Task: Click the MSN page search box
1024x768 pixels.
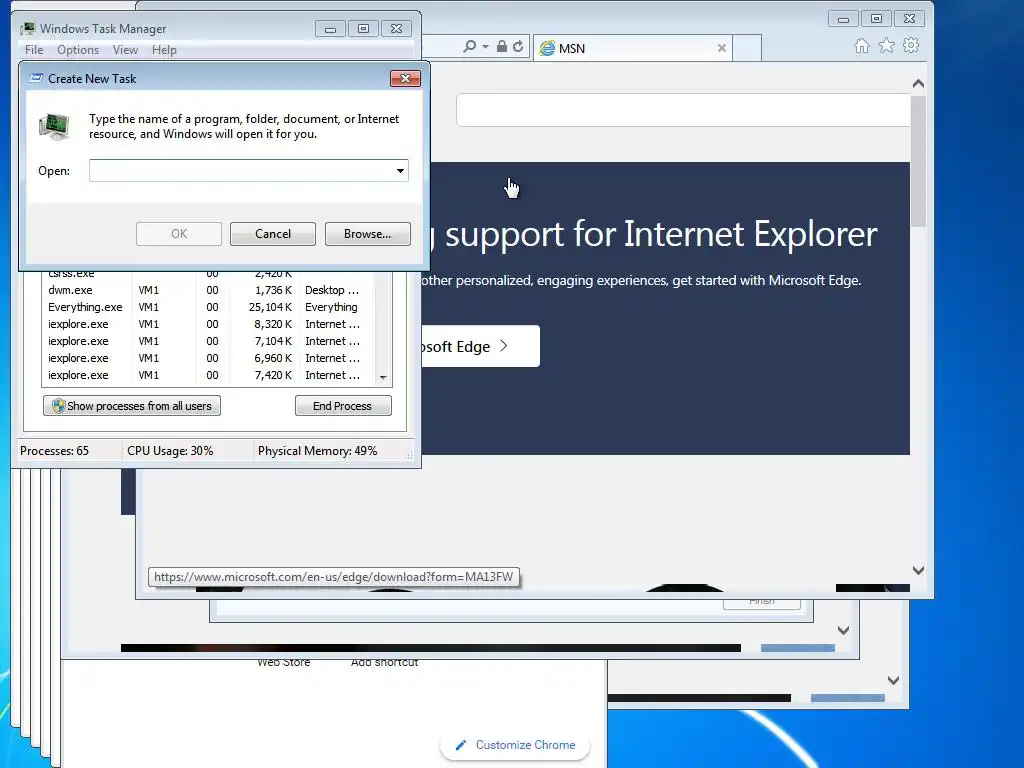Action: [683, 110]
